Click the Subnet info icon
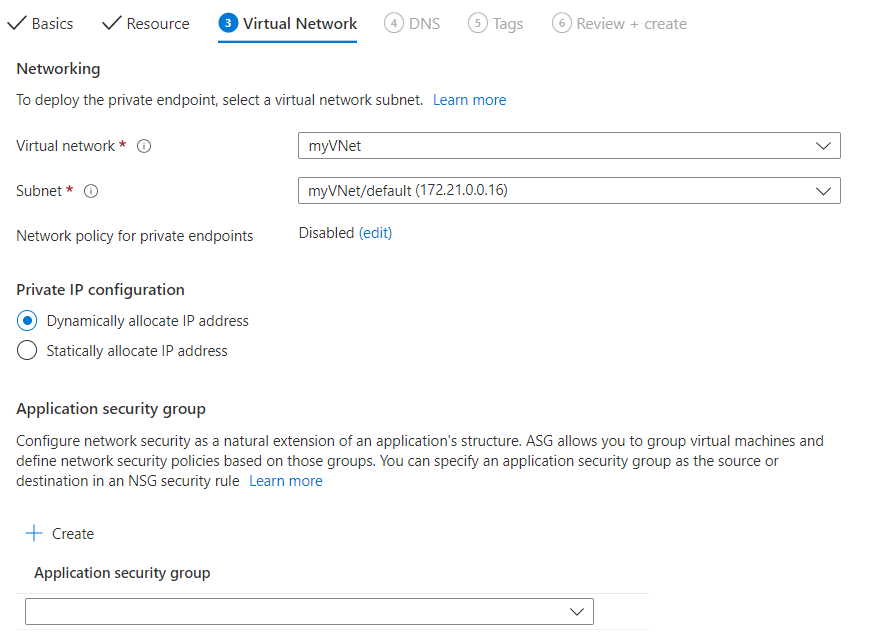This screenshot has width=890, height=632. [x=92, y=191]
